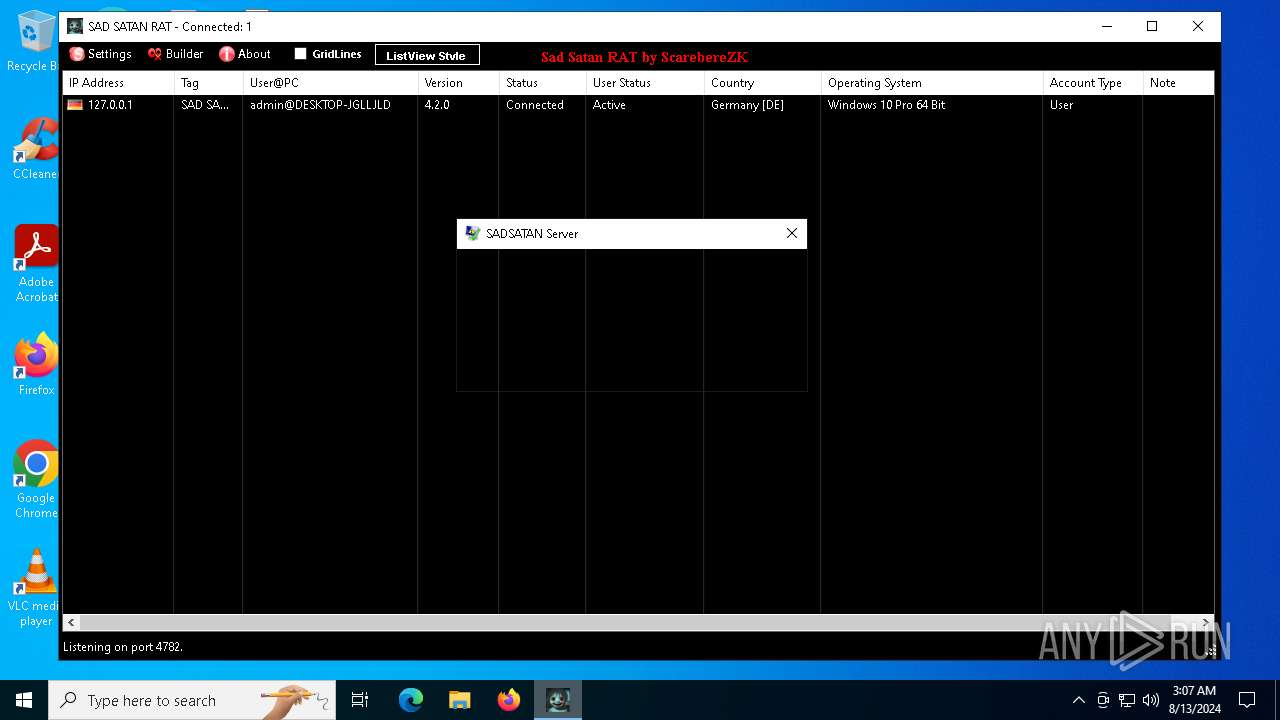Click the Note column header
This screenshot has height=720, width=1280.
tap(1179, 83)
